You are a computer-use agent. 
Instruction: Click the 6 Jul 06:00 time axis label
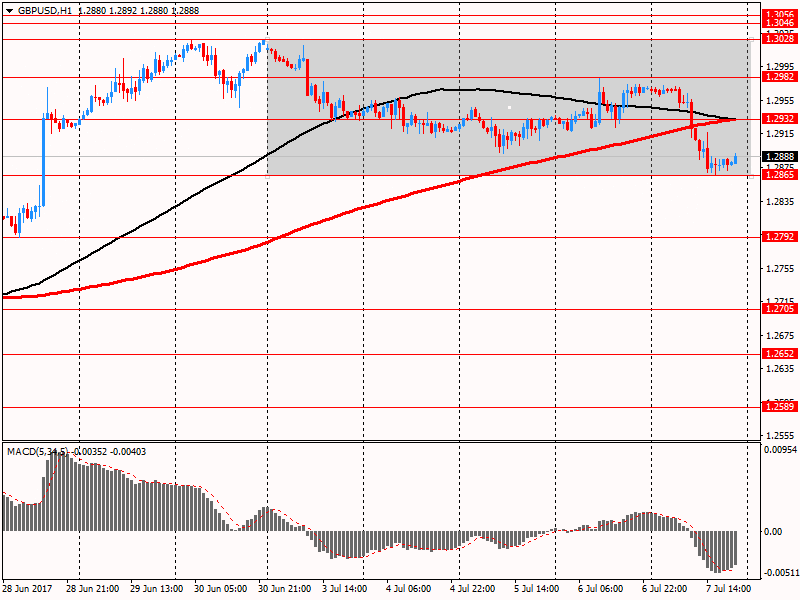[601, 588]
